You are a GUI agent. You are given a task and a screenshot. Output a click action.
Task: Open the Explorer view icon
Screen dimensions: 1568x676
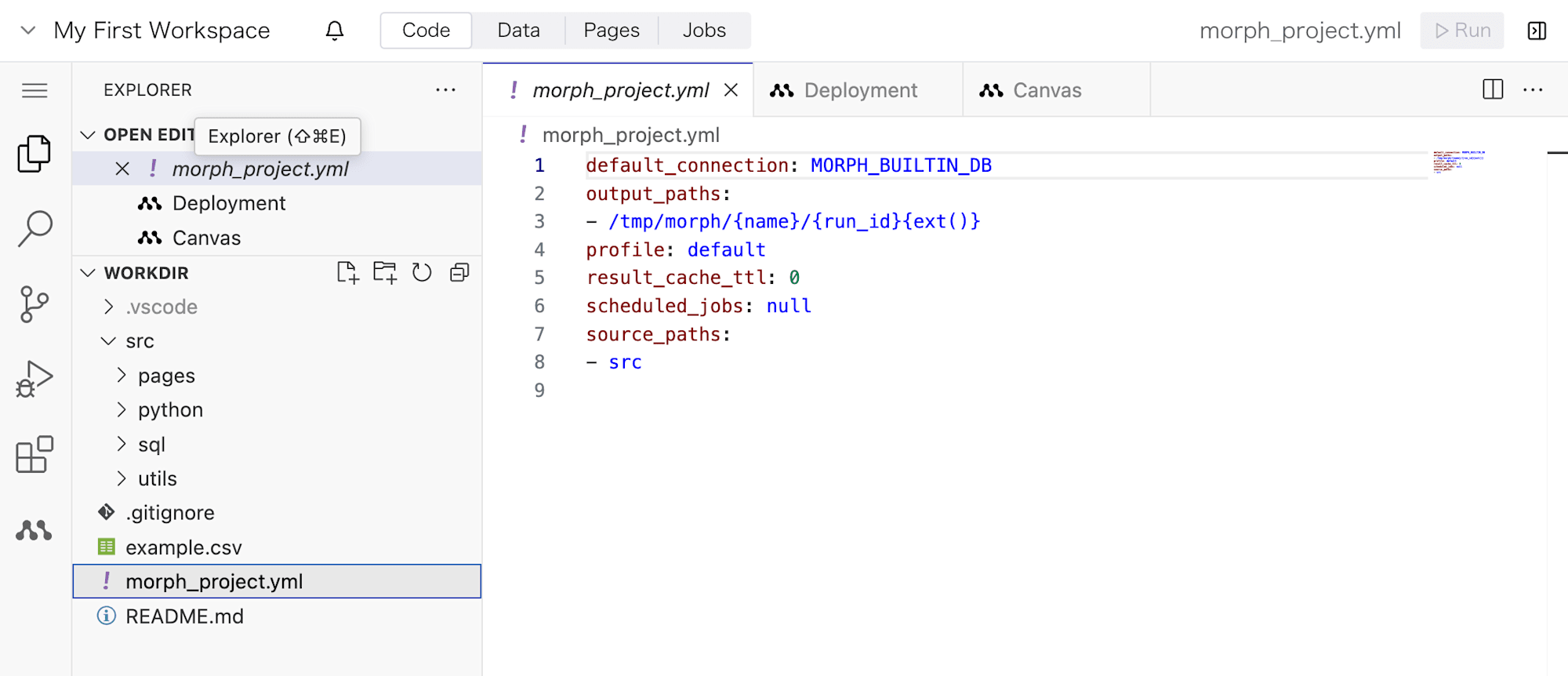click(x=34, y=154)
